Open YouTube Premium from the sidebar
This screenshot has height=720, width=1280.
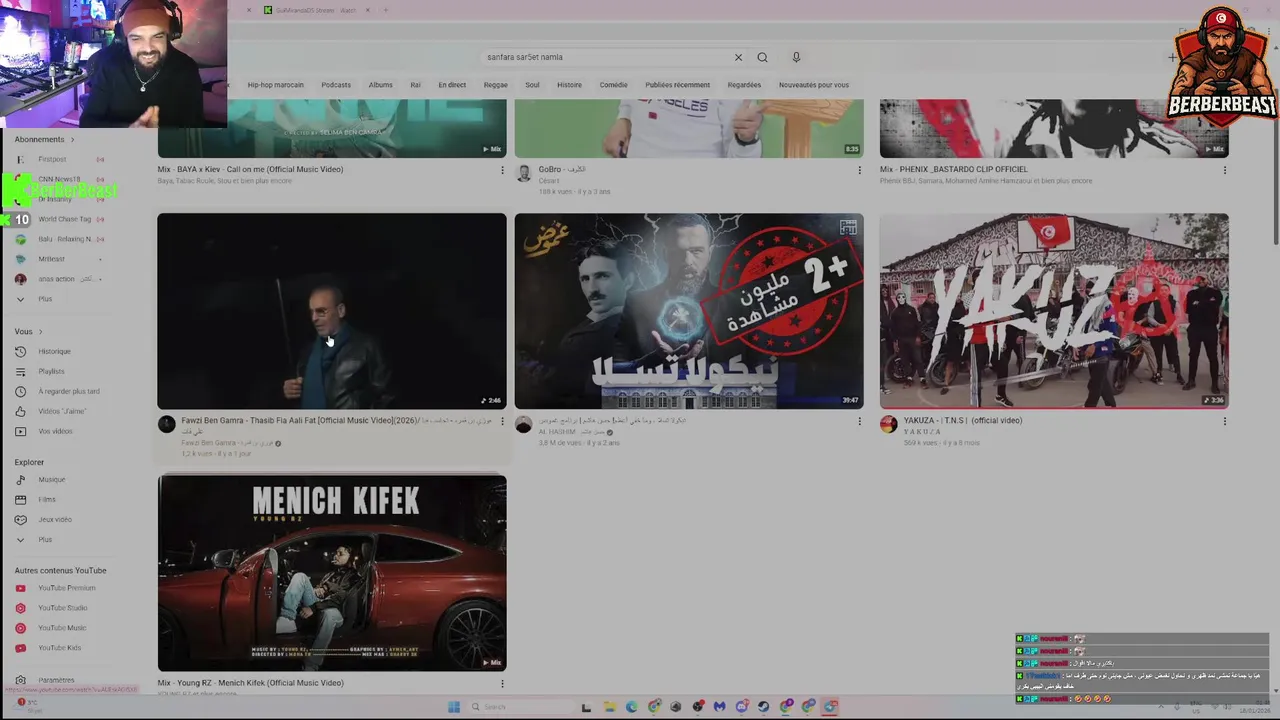point(56,588)
